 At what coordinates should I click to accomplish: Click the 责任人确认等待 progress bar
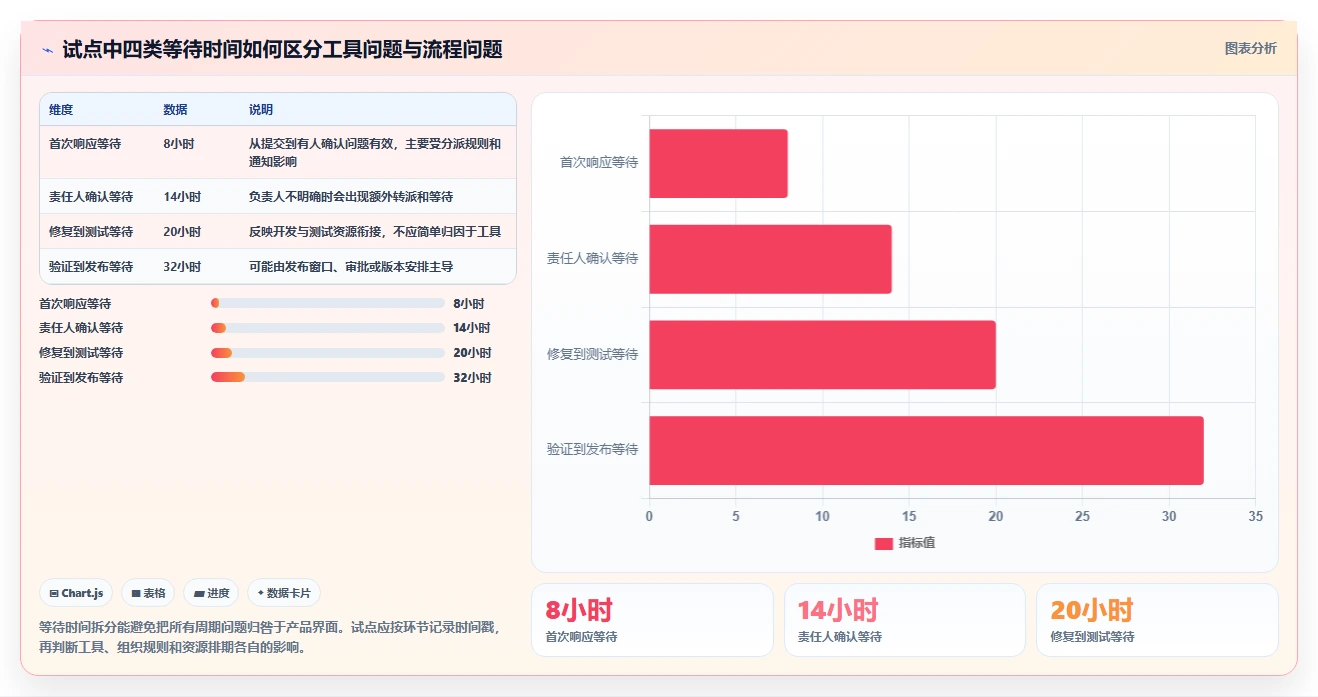tap(327, 328)
